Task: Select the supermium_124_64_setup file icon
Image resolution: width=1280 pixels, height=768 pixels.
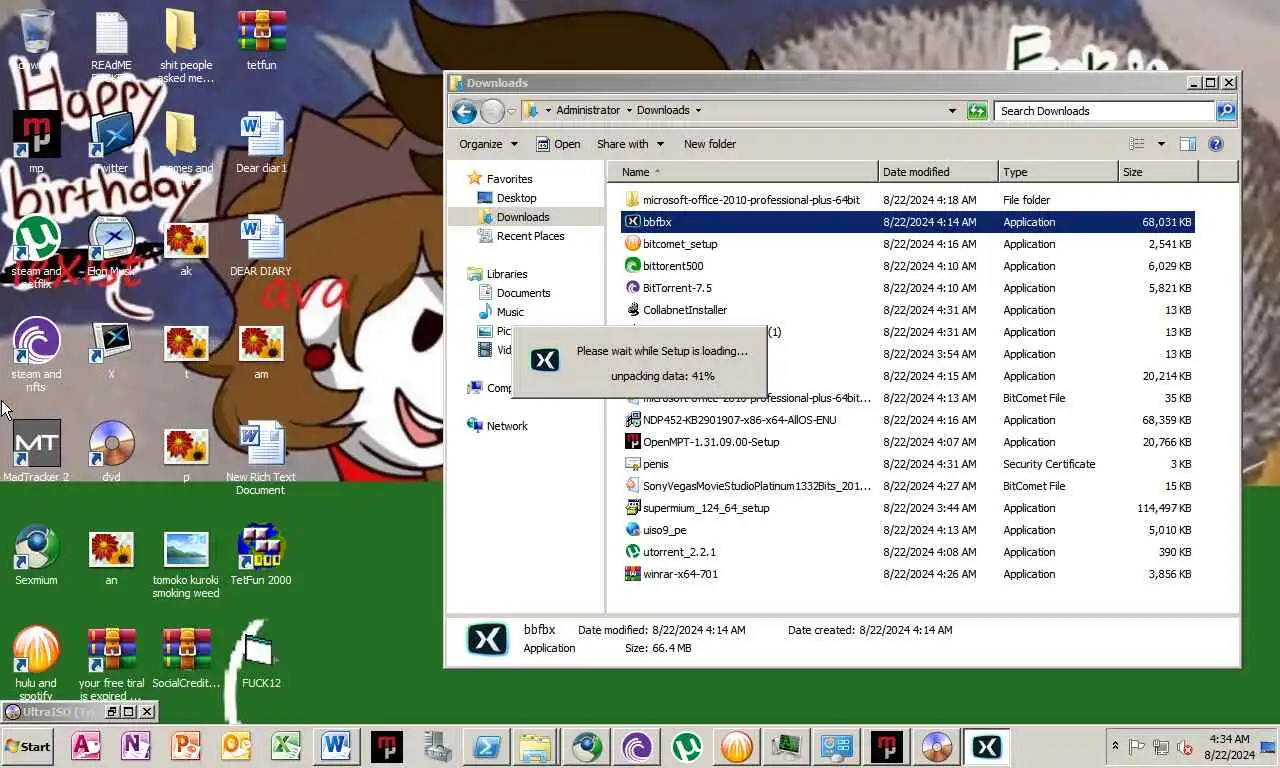Action: click(x=632, y=508)
